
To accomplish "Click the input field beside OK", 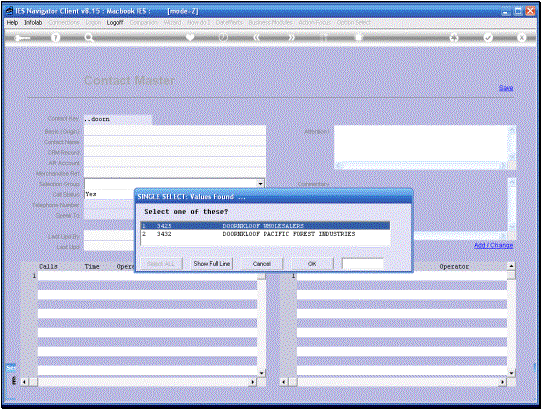I will click(x=363, y=264).
